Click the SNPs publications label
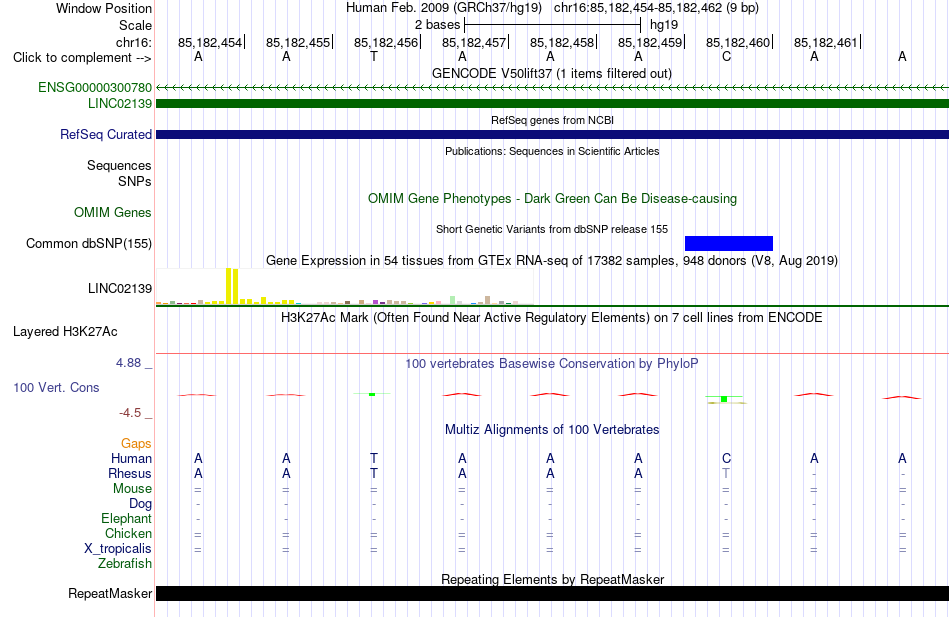Image resolution: width=950 pixels, height=617 pixels. [135, 181]
